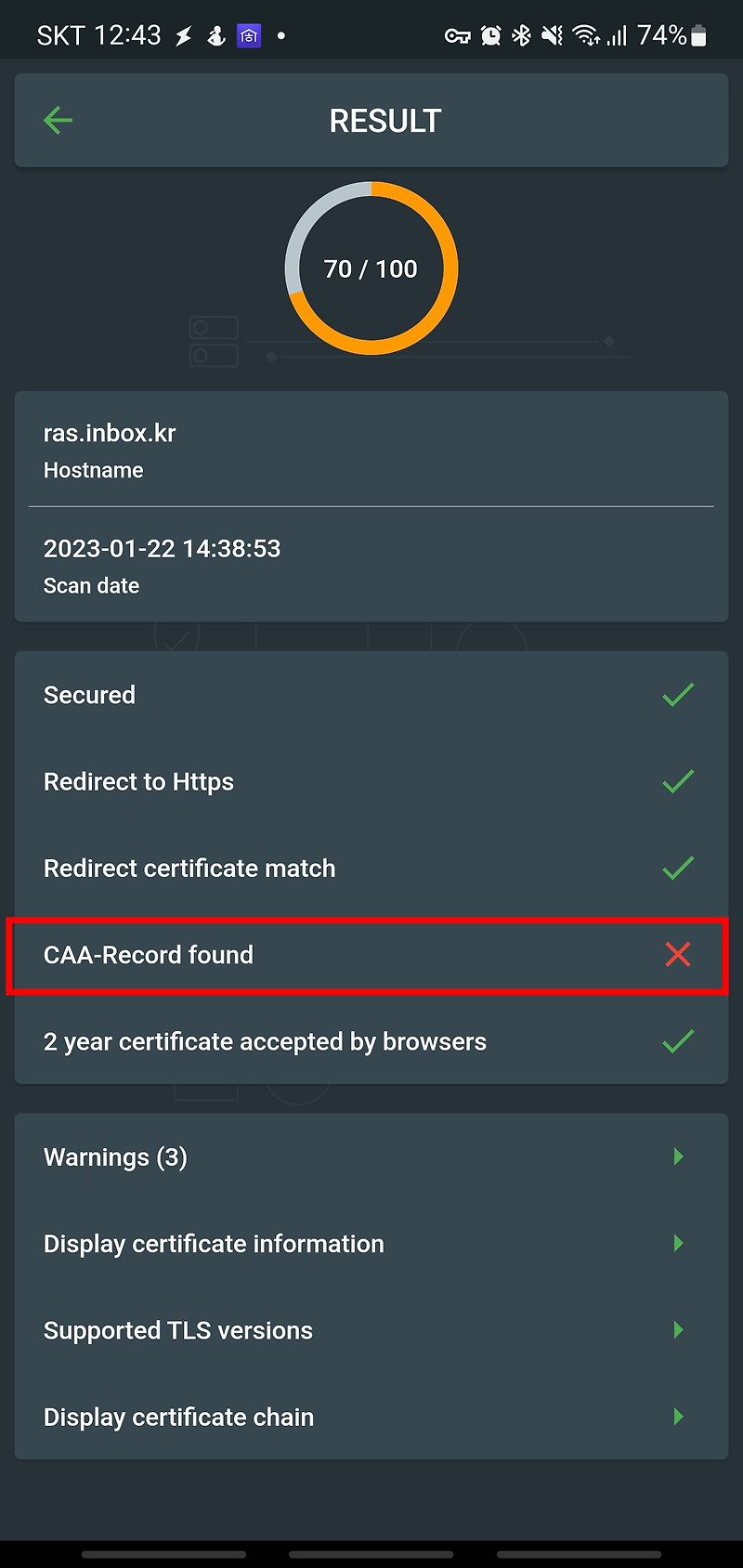This screenshot has height=1568, width=743.
Task: Tap the Bluetooth icon in status bar
Action: 523,34
